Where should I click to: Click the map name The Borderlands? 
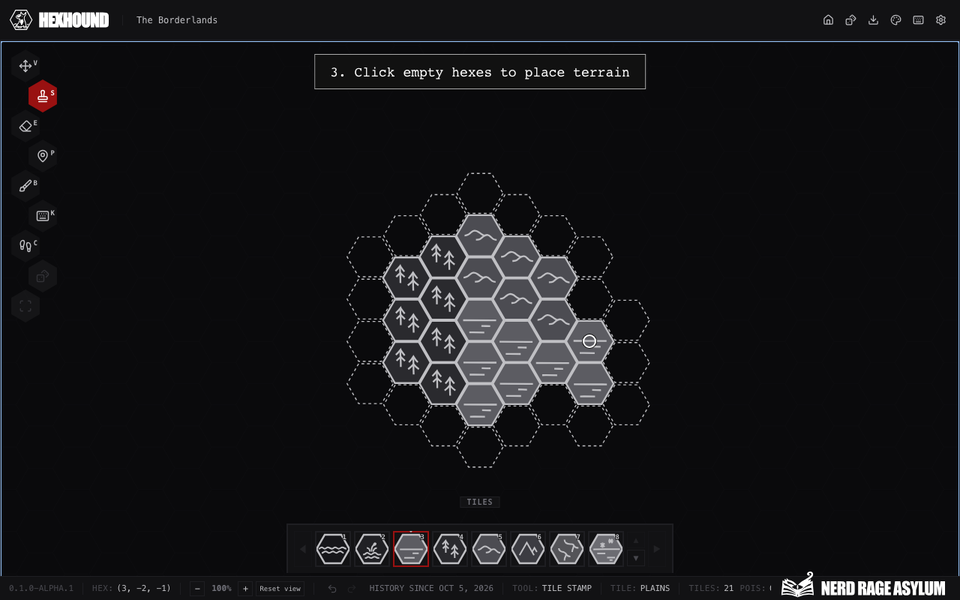pos(177,20)
